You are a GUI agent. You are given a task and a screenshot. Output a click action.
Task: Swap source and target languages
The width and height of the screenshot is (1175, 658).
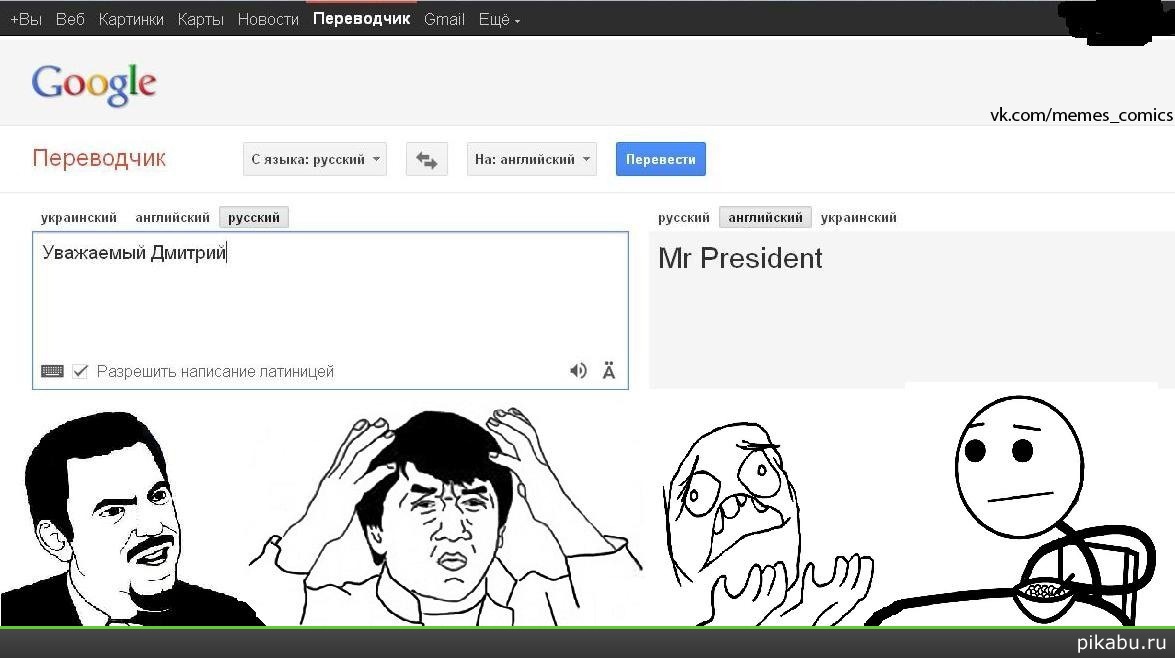point(426,159)
